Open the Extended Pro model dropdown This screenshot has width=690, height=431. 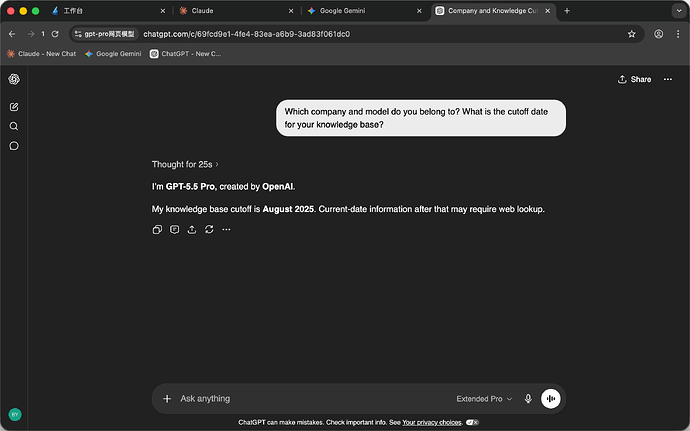click(484, 399)
